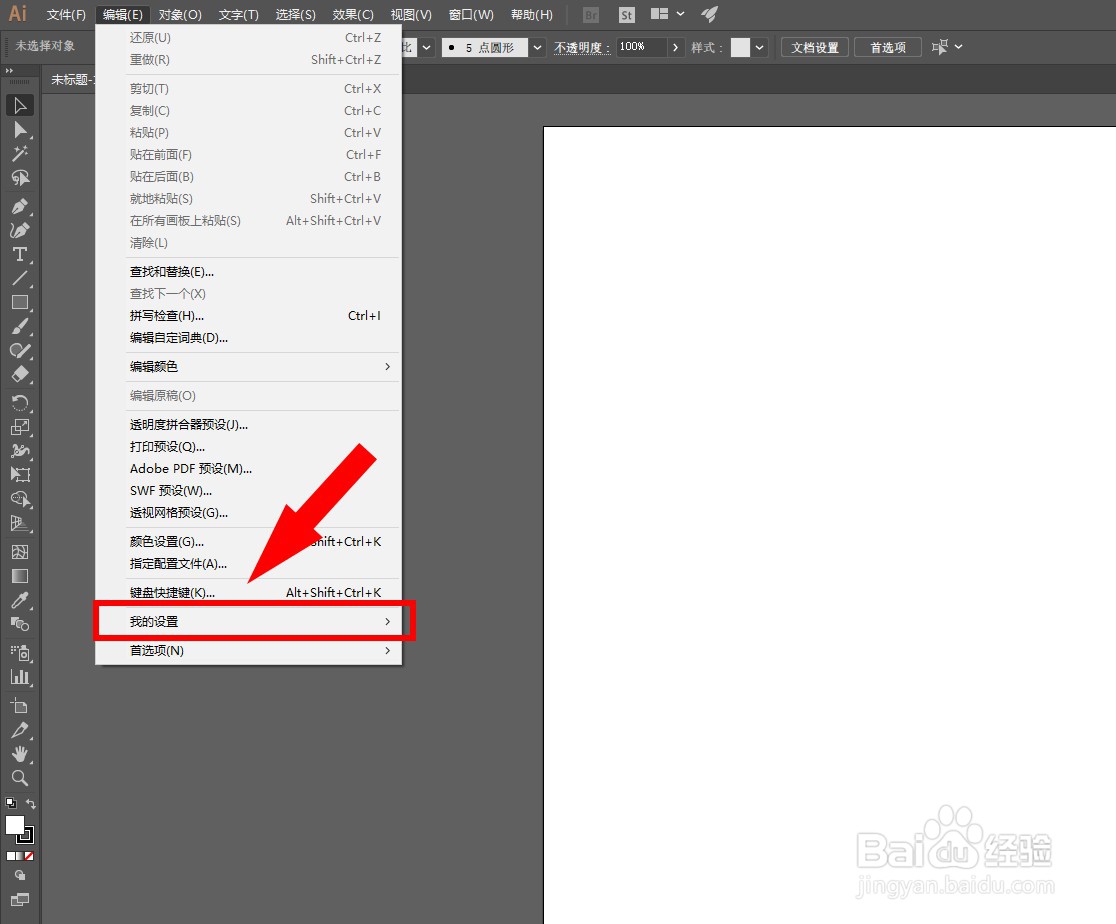Select the Direct Selection tool
Image resolution: width=1116 pixels, height=924 pixels.
click(x=20, y=130)
